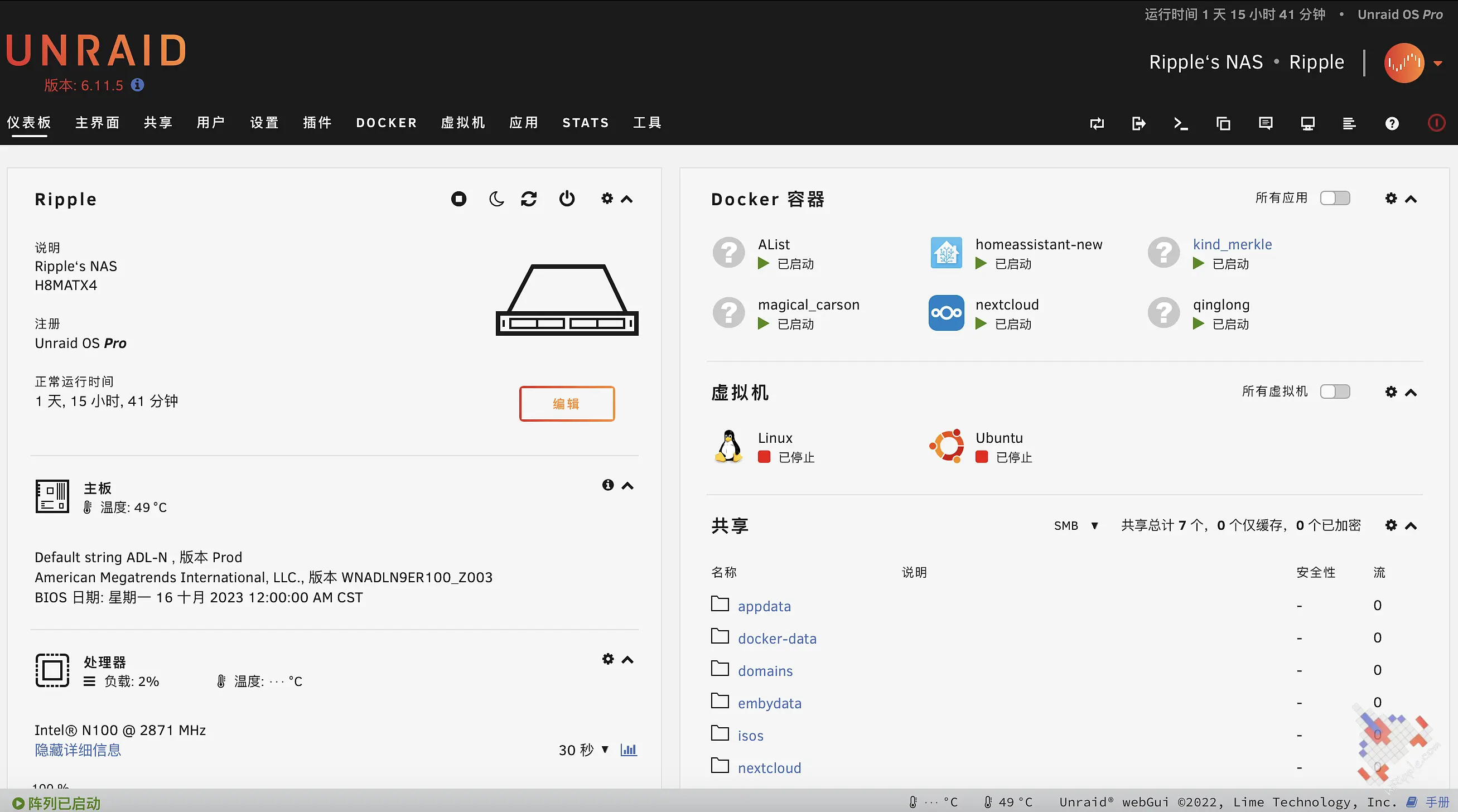This screenshot has height=812, width=1458.
Task: Click the red power alert icon in toolbar
Action: pyautogui.click(x=1436, y=123)
